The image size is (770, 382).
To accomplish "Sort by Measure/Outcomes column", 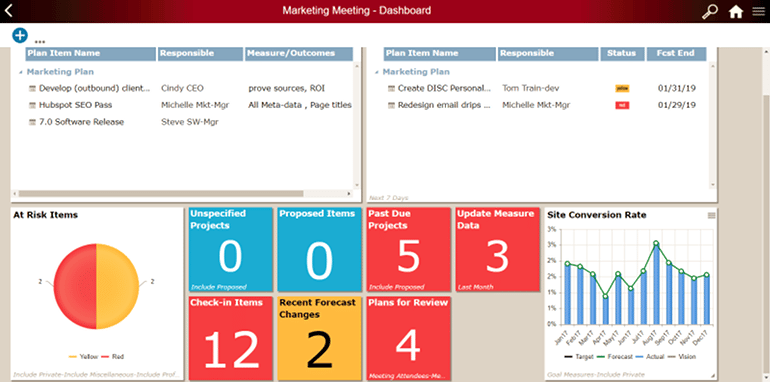I will click(299, 54).
